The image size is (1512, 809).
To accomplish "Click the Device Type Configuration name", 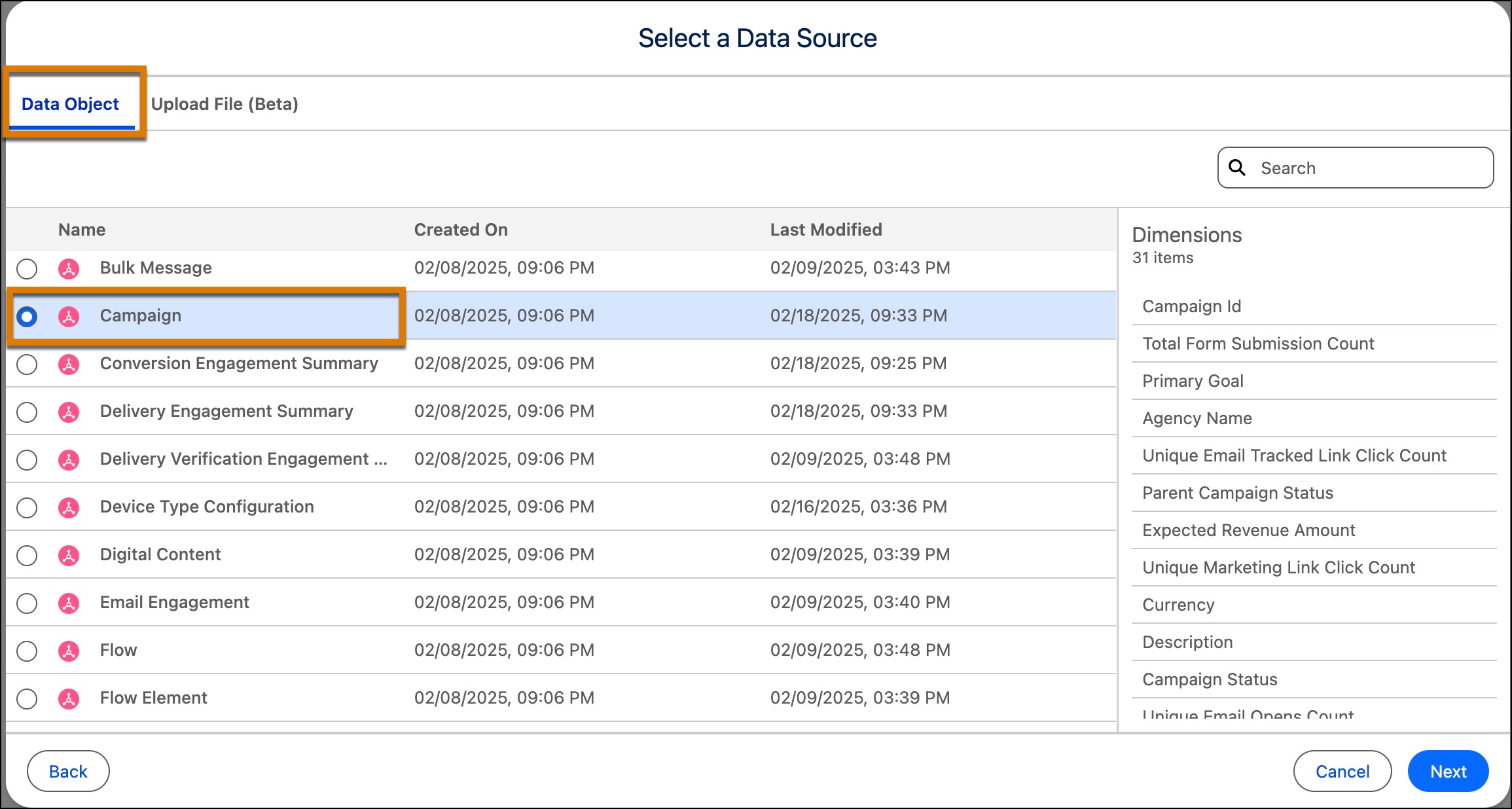I will [207, 507].
